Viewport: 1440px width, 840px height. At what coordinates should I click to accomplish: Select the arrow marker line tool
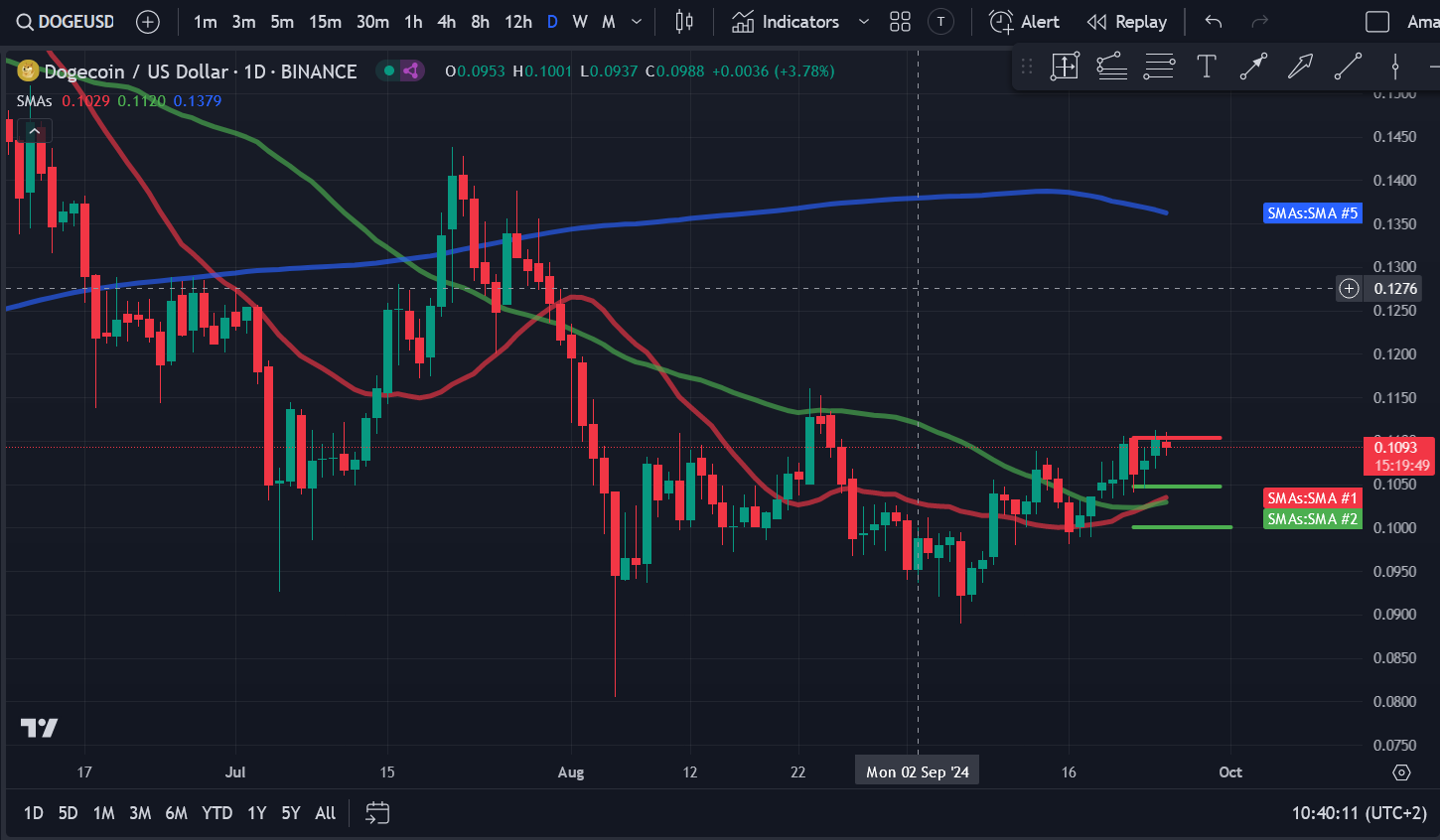click(x=1253, y=67)
